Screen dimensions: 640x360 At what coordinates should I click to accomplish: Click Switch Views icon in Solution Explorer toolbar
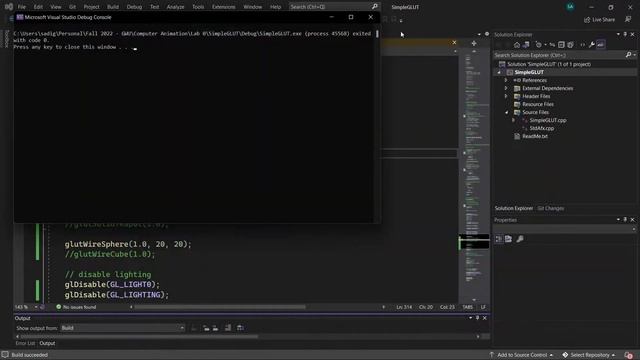tap(526, 45)
